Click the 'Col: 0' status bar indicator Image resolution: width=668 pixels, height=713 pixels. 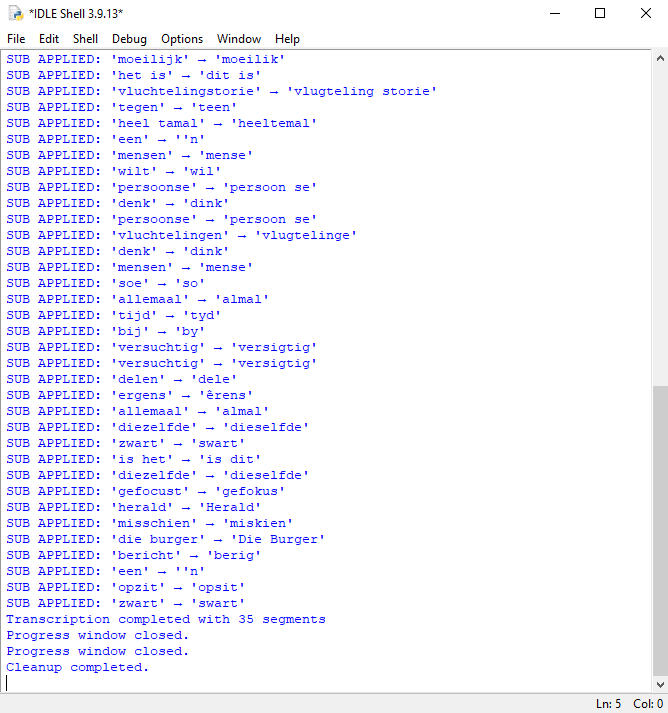pos(646,704)
